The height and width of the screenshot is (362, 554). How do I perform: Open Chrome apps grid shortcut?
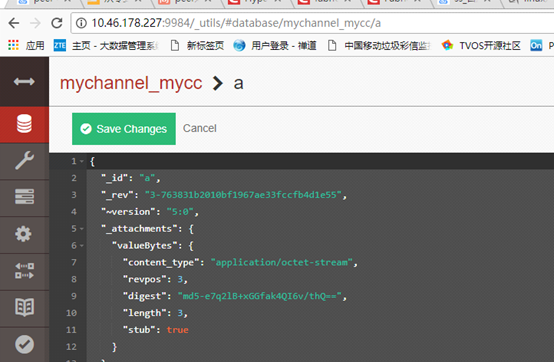tap(13, 45)
